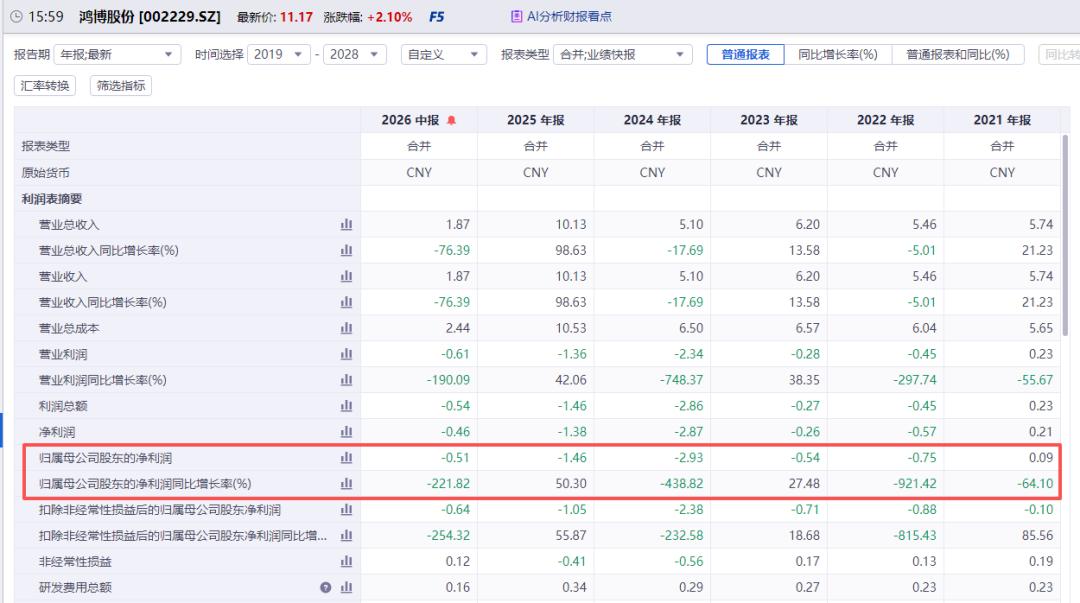Click the 筛选指标 button
The height and width of the screenshot is (603, 1080).
pos(121,85)
